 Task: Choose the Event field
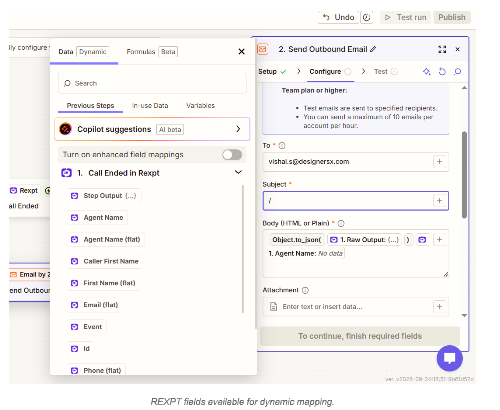coord(87,327)
